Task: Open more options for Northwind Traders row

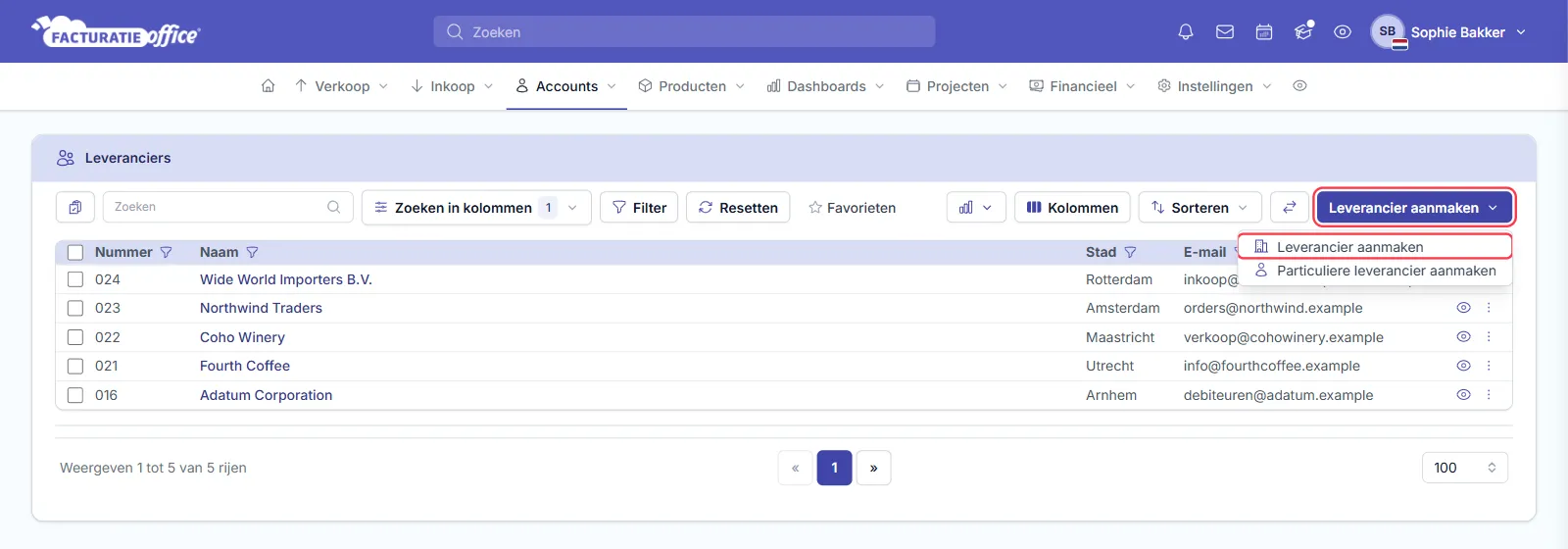Action: tap(1489, 308)
